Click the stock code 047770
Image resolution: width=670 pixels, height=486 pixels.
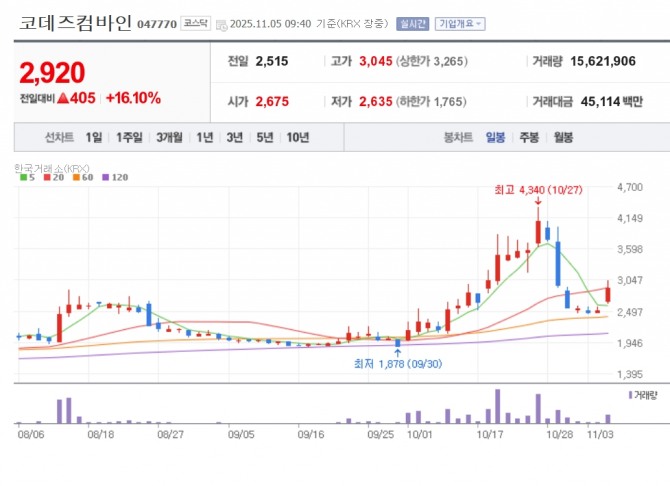tap(157, 24)
